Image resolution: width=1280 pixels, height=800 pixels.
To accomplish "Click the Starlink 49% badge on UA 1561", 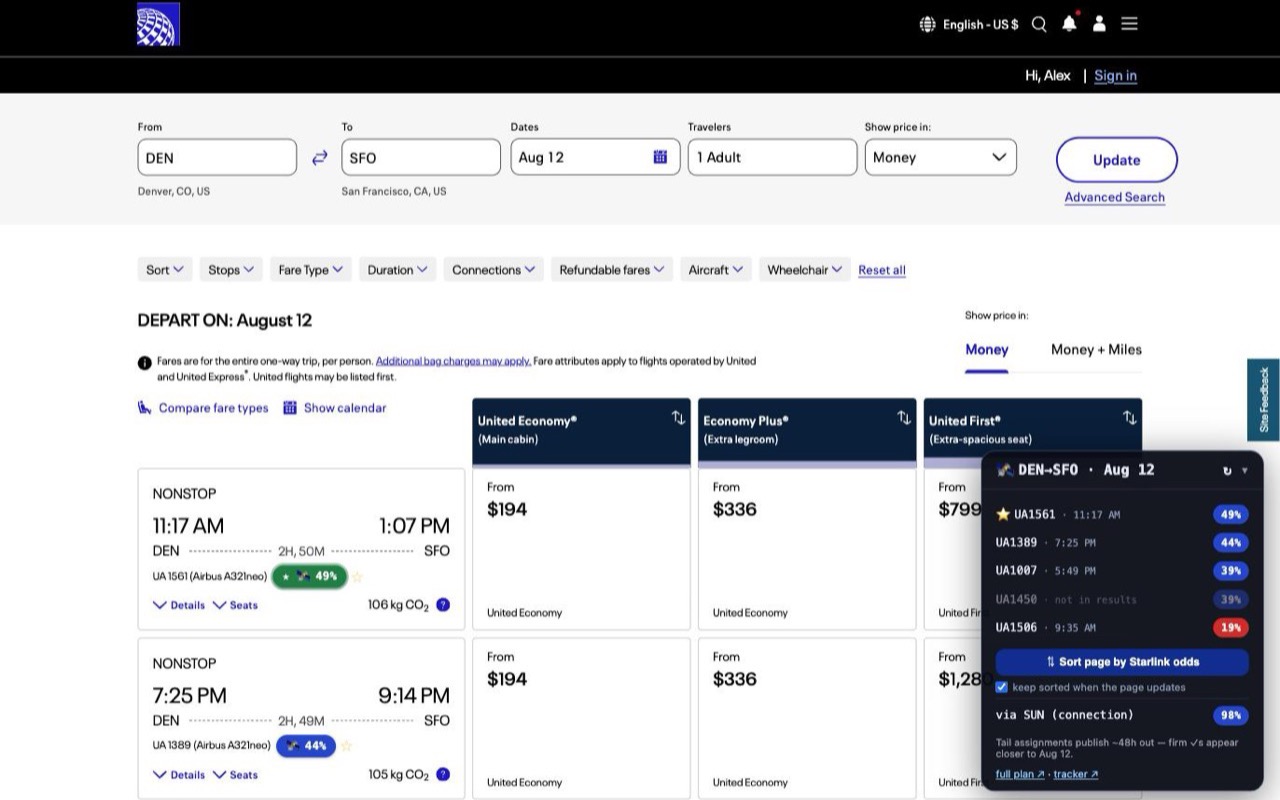I will pyautogui.click(x=310, y=576).
